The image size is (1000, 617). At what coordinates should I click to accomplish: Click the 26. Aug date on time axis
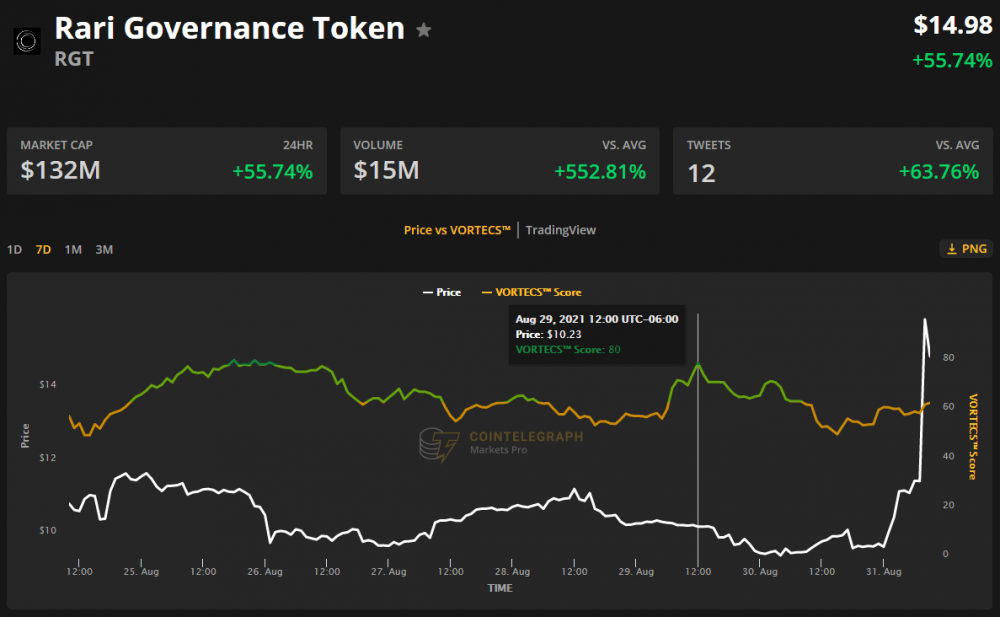[265, 572]
